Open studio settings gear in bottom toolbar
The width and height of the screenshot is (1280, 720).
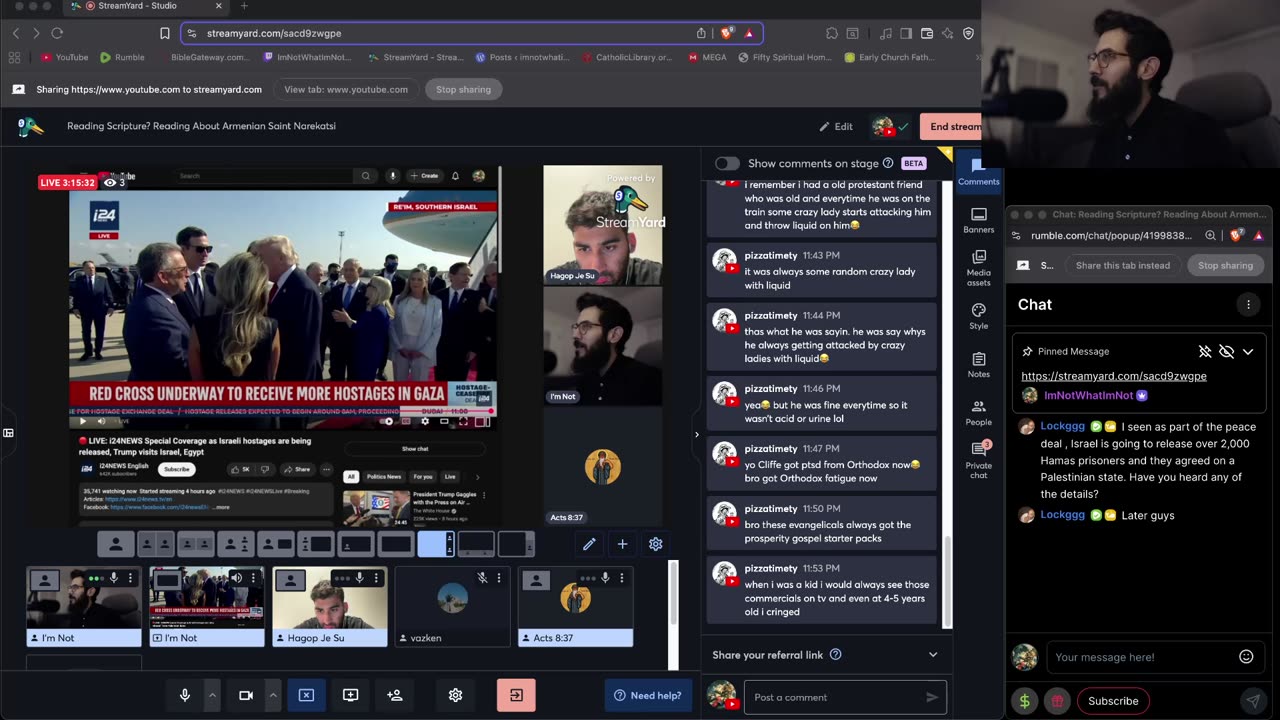[x=455, y=695]
